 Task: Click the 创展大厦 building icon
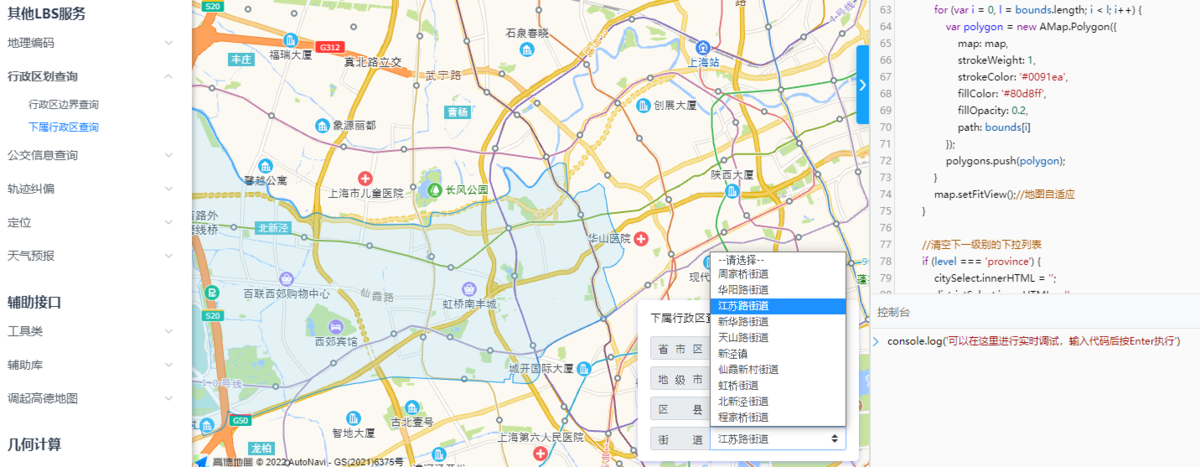click(642, 104)
